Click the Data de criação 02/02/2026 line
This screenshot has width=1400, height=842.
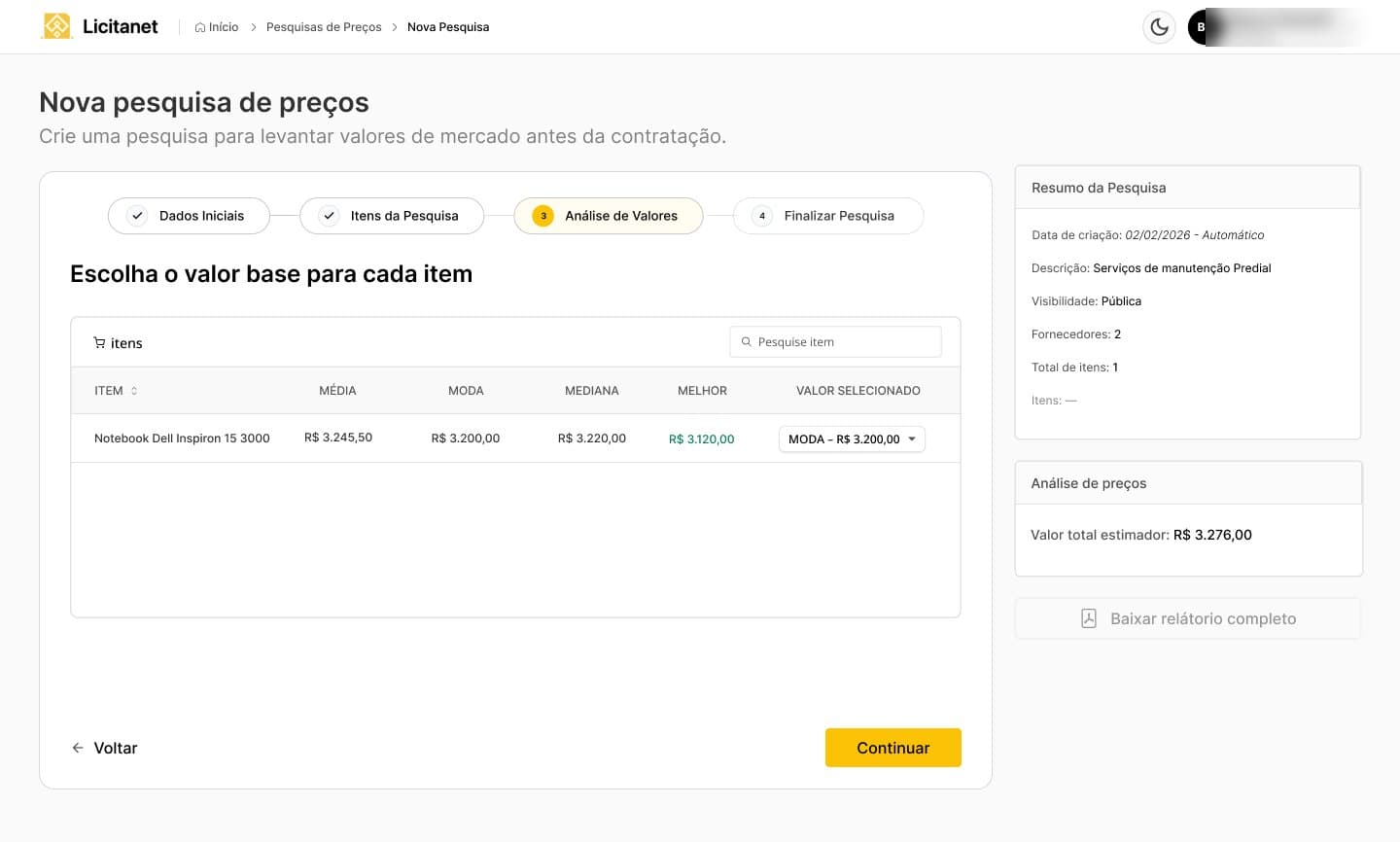1148,235
